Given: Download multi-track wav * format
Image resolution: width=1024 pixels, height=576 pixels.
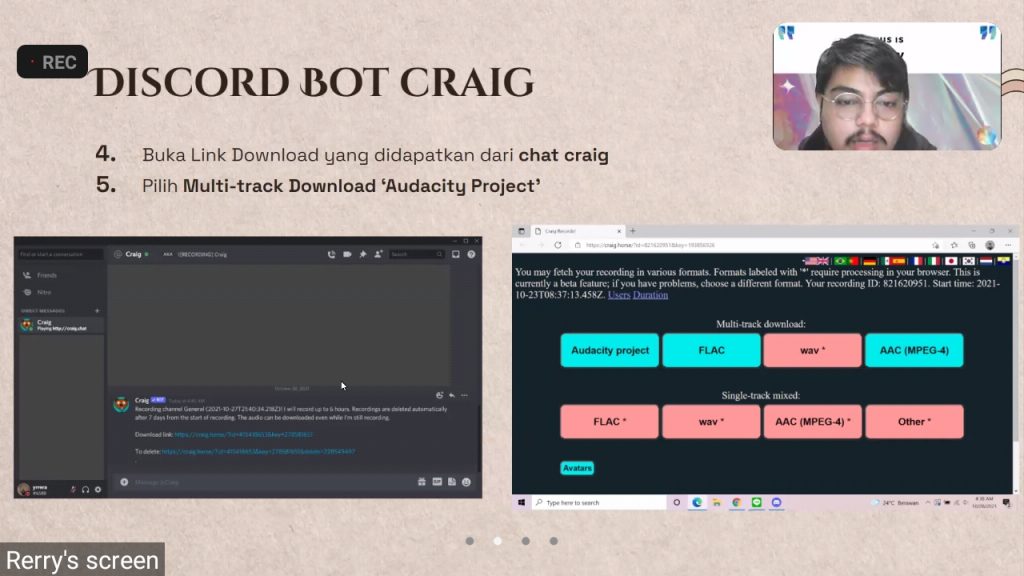Looking at the screenshot, I should 812,350.
